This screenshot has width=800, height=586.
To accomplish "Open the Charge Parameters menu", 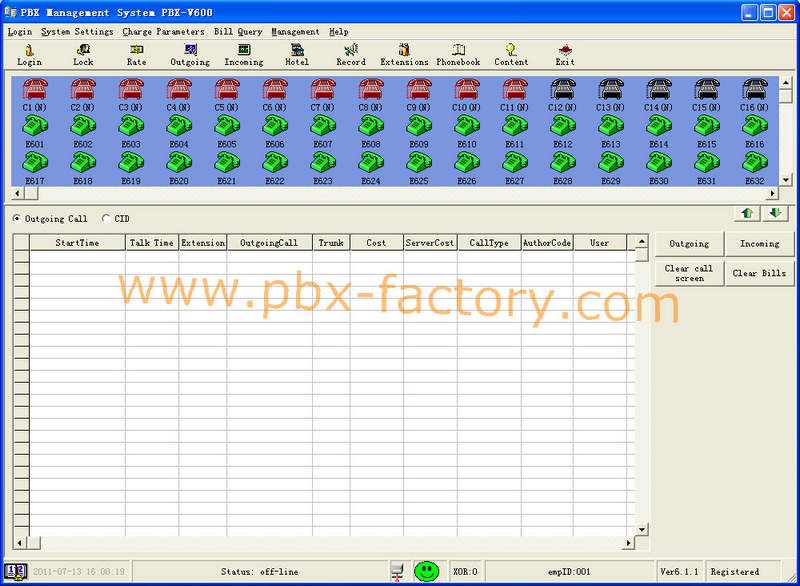I will click(163, 32).
